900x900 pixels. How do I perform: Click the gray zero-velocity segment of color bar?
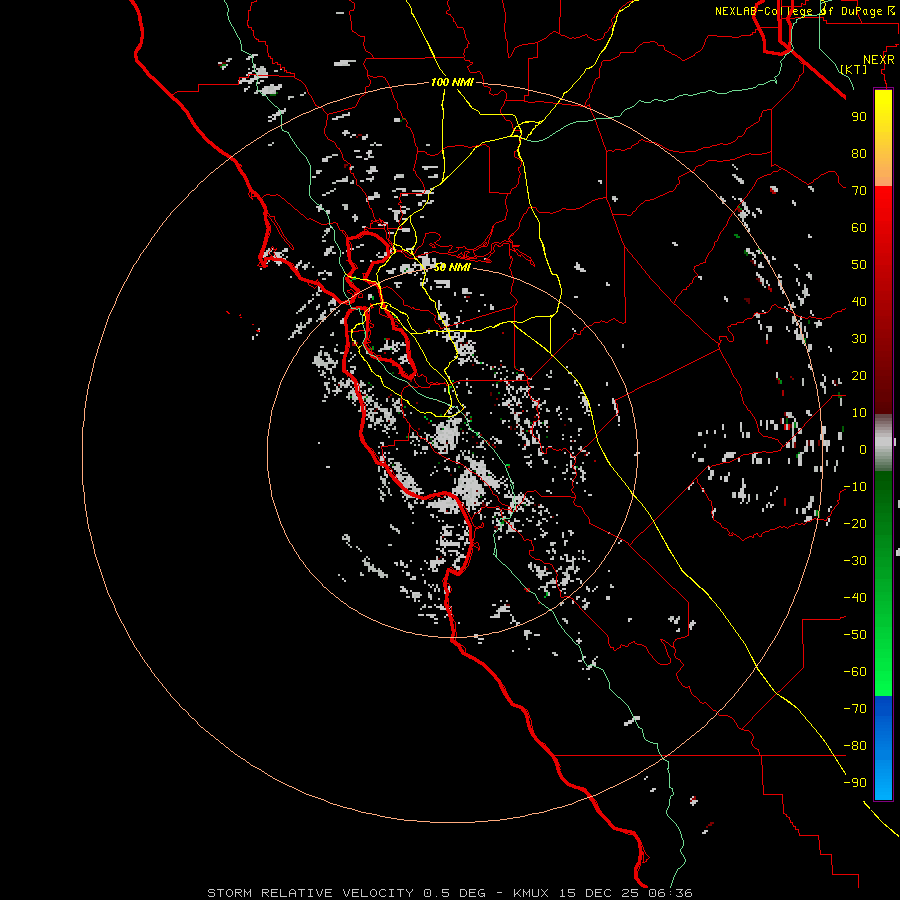click(x=883, y=443)
